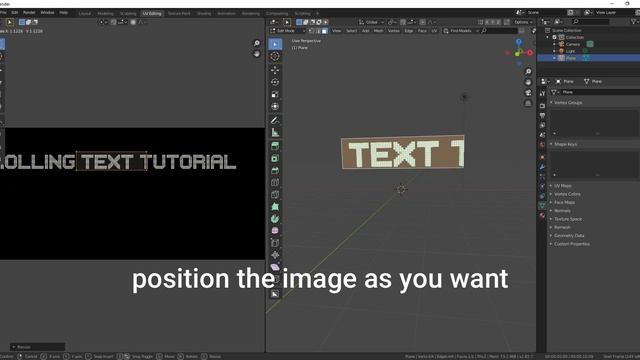Select the Shear tool
The height and width of the screenshot is (360, 640).
275,267
